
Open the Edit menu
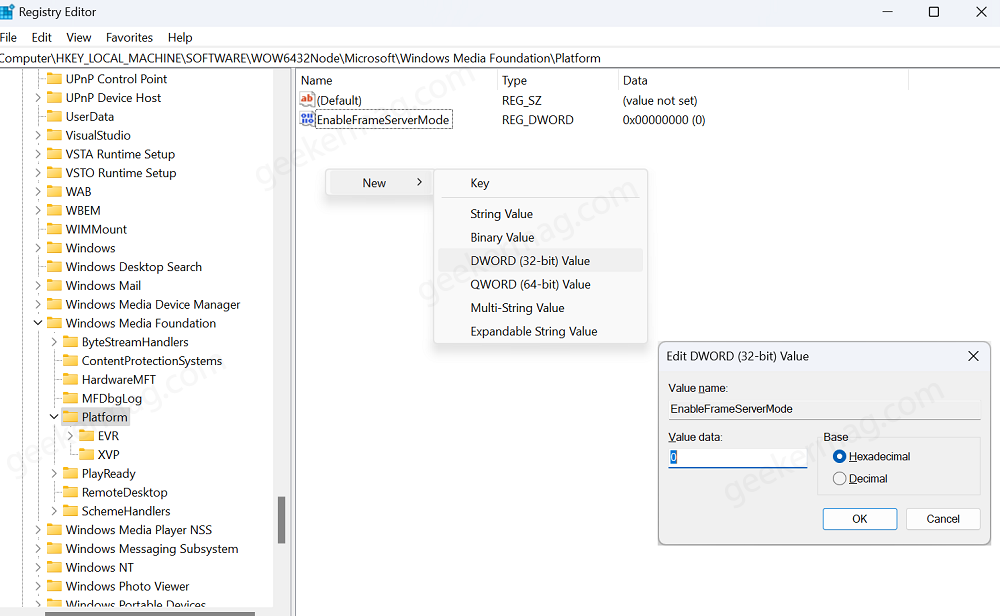pos(41,37)
